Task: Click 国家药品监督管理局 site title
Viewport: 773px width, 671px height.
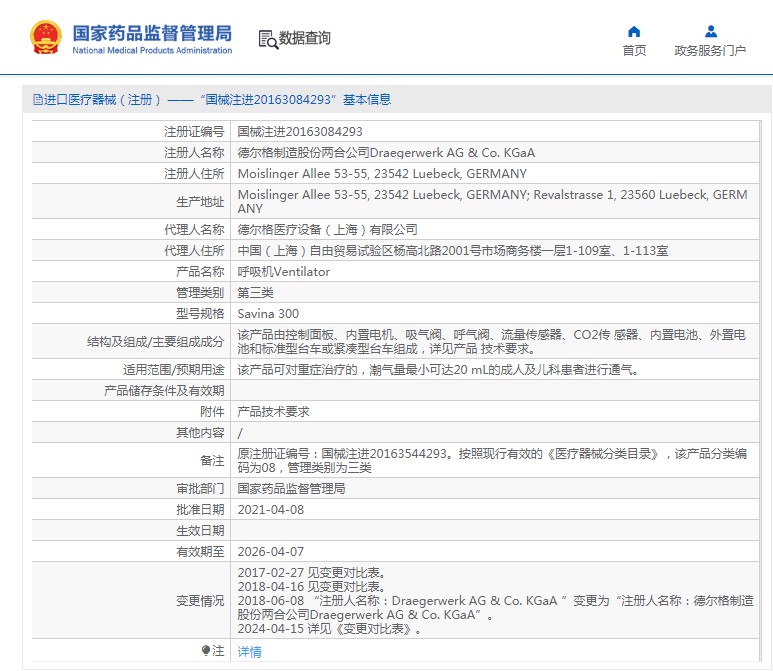Action: [x=152, y=33]
